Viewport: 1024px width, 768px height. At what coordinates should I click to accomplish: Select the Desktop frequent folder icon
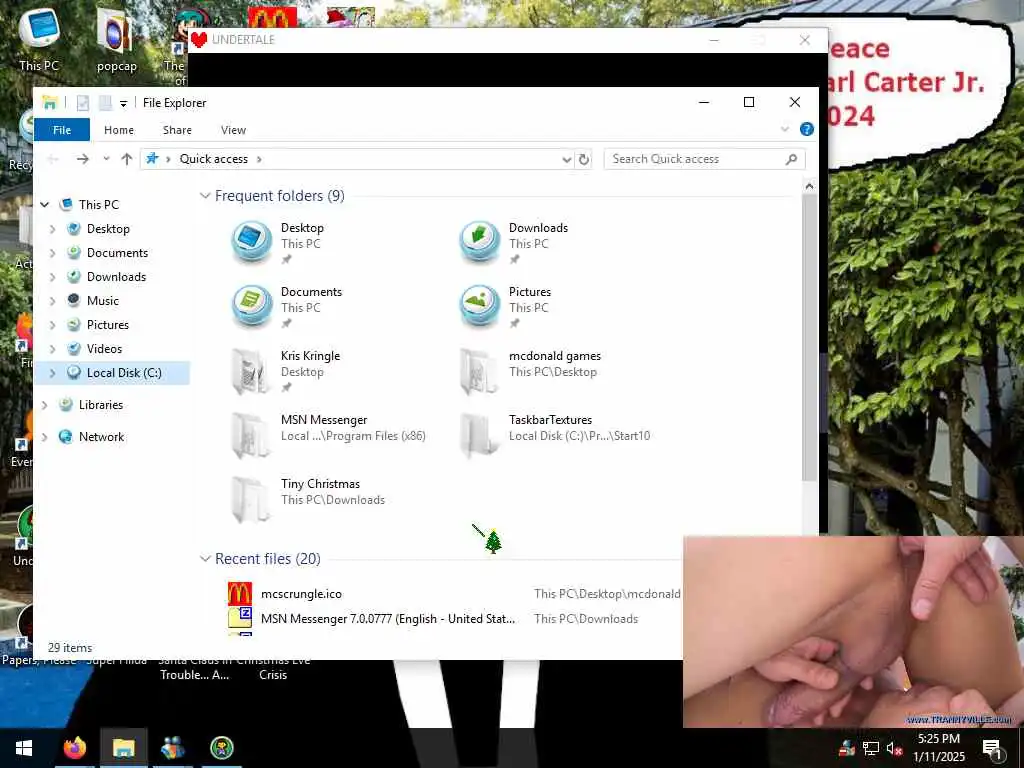pyautogui.click(x=252, y=242)
